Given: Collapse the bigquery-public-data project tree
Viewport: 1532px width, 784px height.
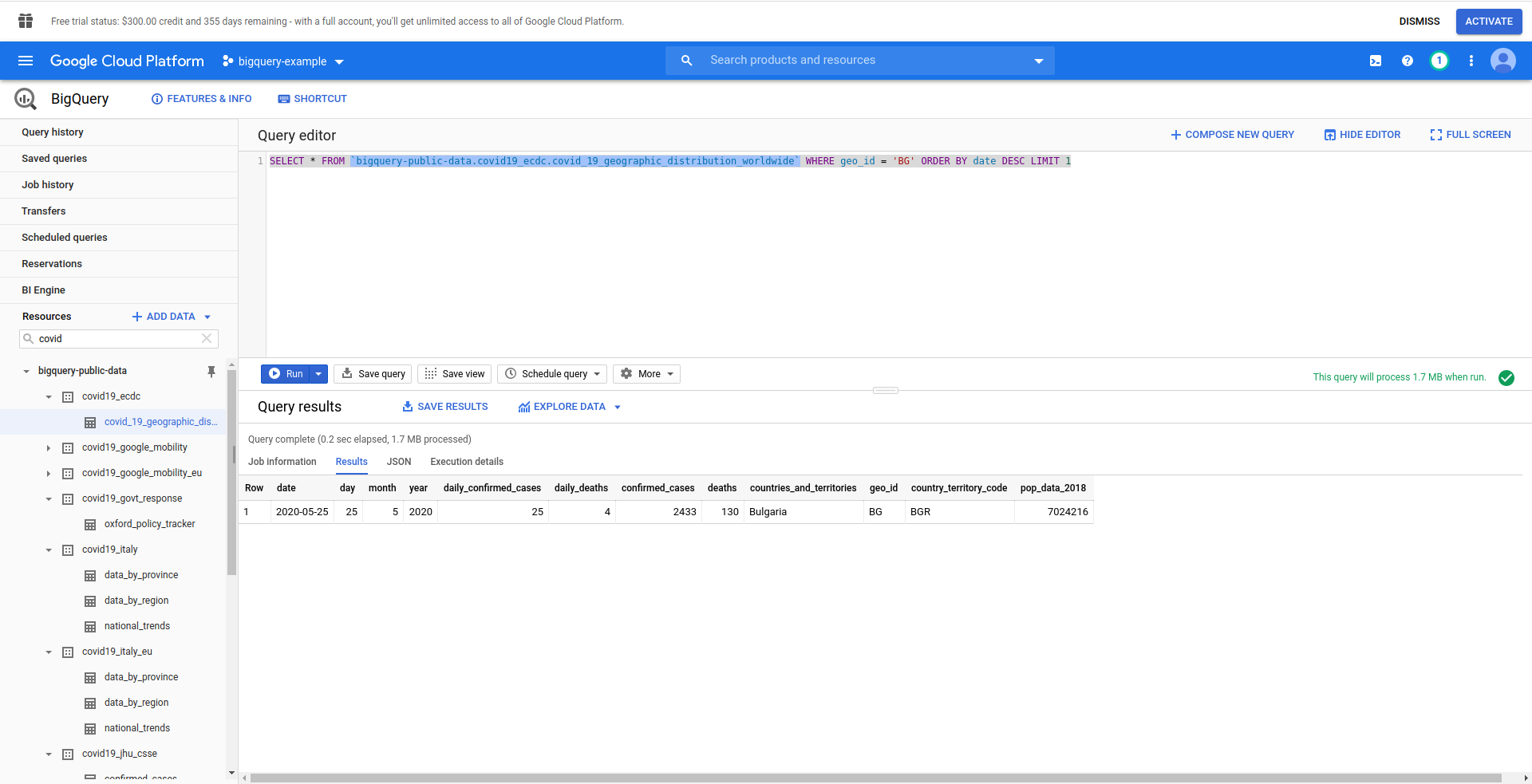Looking at the screenshot, I should coord(26,371).
